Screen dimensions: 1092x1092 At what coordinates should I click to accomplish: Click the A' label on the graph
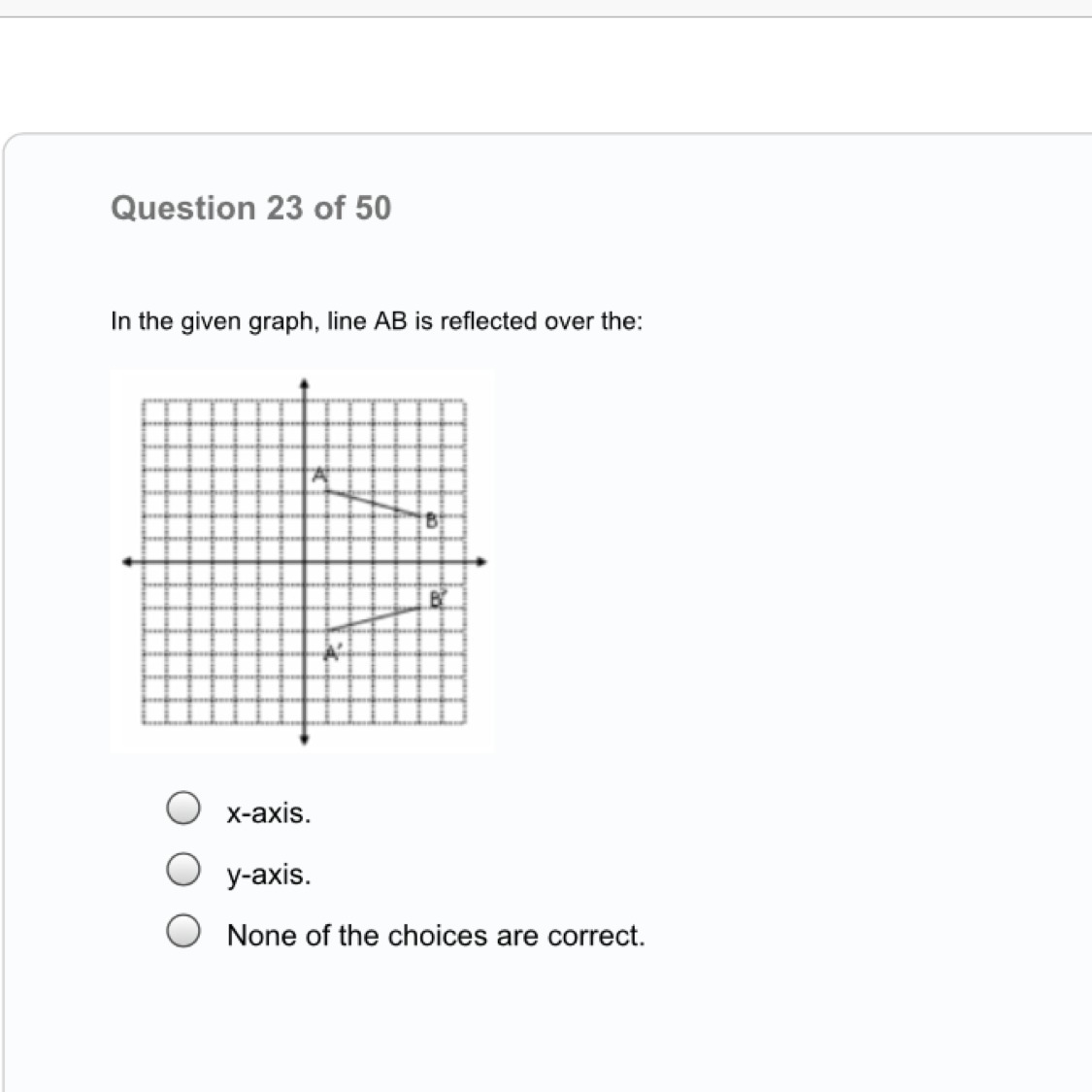333,652
